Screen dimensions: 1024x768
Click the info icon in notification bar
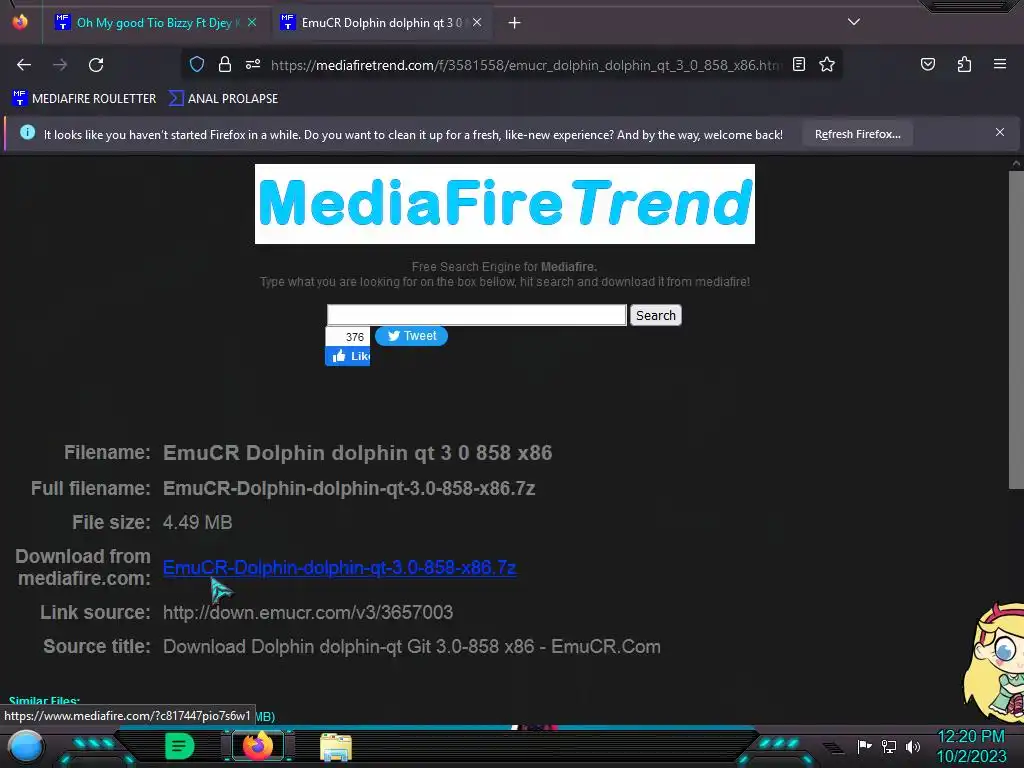pos(27,133)
